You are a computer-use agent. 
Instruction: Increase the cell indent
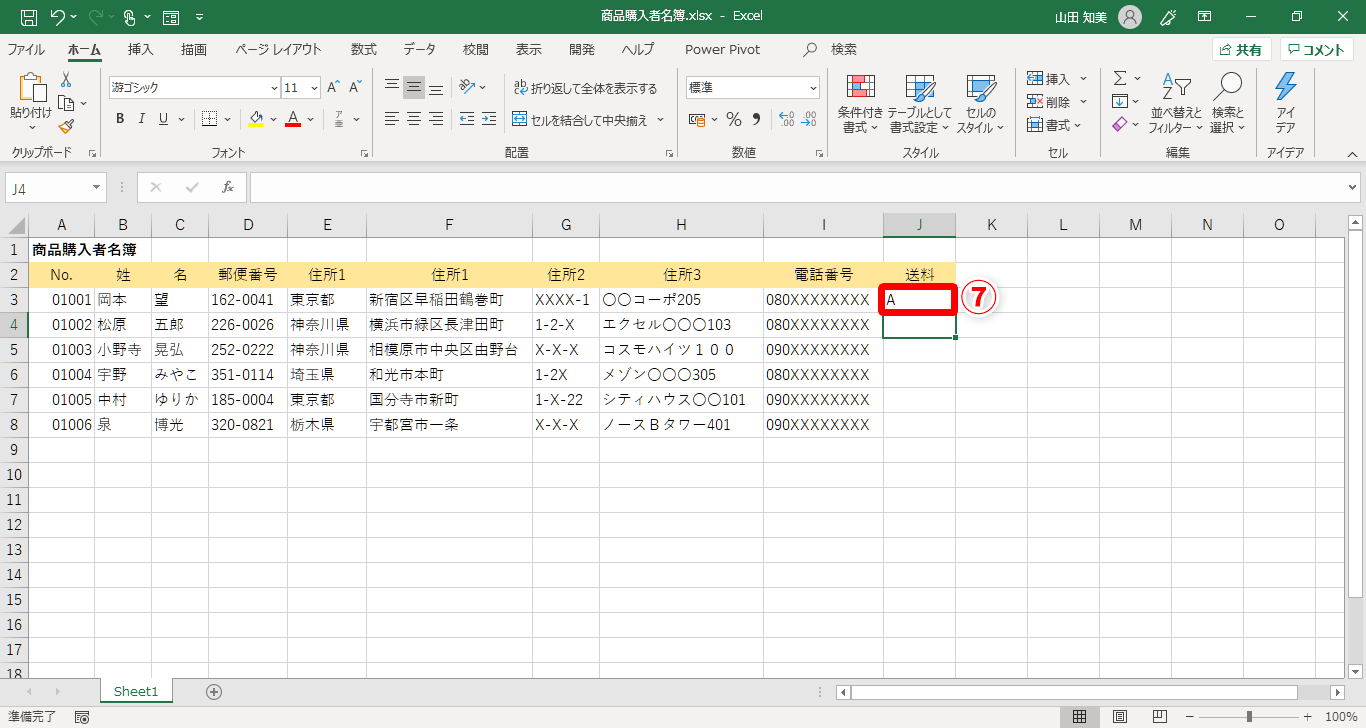(x=488, y=119)
